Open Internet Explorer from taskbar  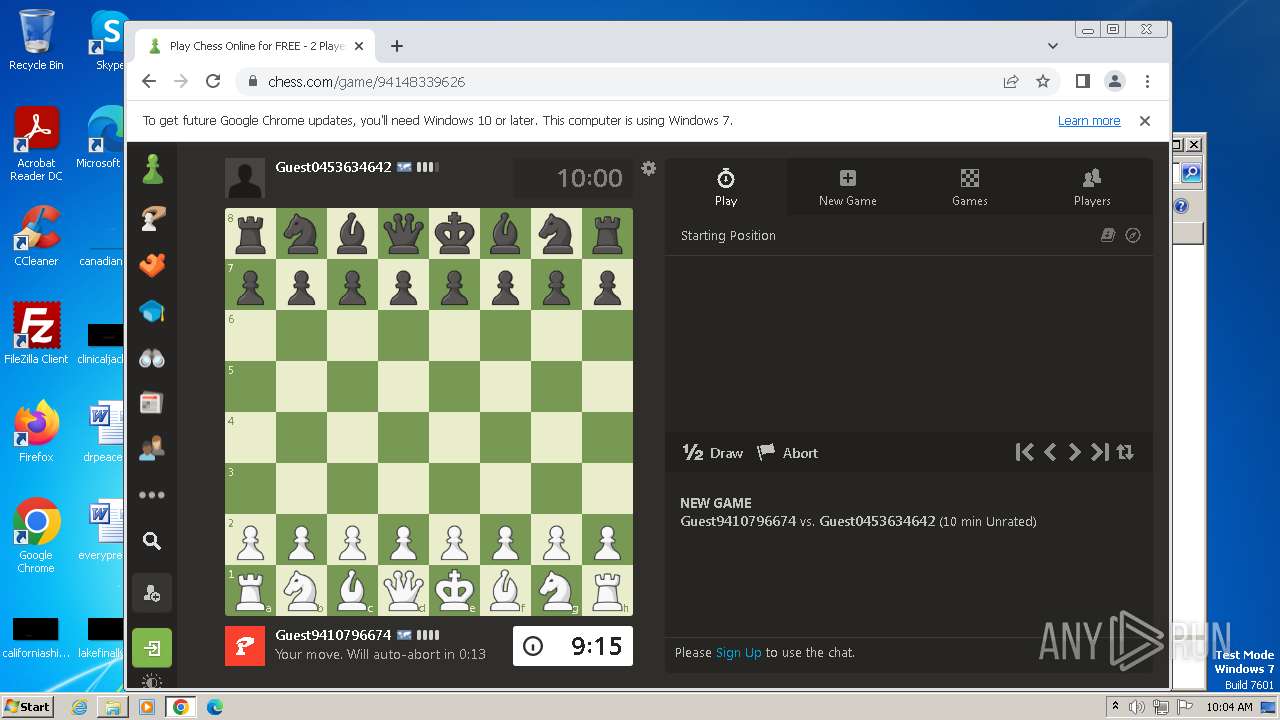click(x=80, y=707)
